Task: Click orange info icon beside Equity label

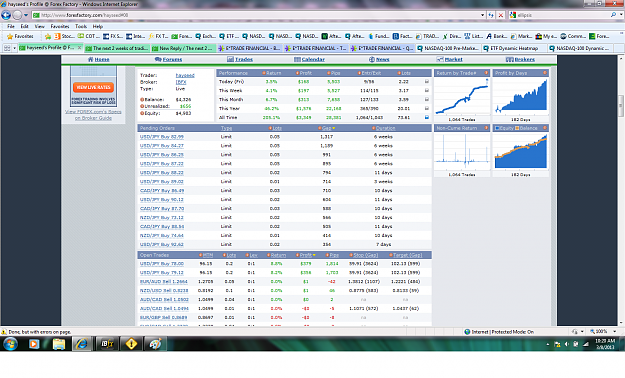Action: pos(142,113)
